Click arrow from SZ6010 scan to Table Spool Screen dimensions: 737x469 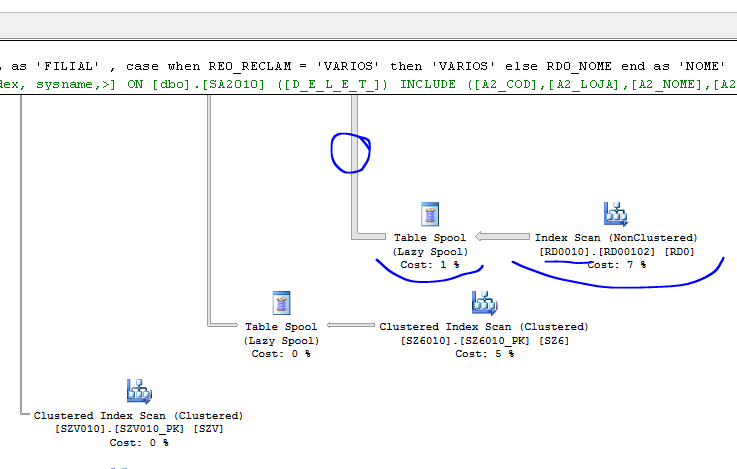pos(350,326)
